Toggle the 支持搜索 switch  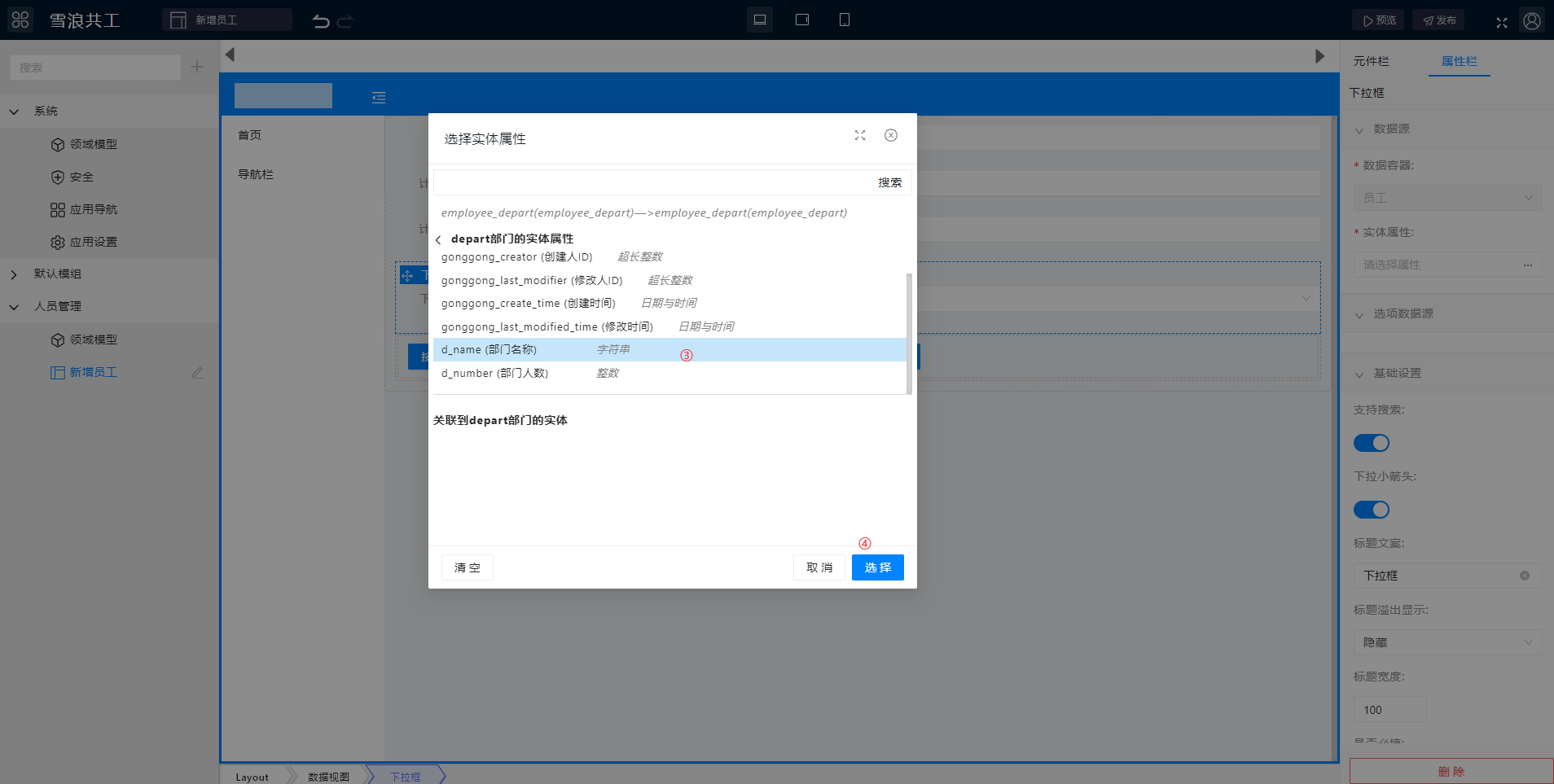click(x=1372, y=443)
